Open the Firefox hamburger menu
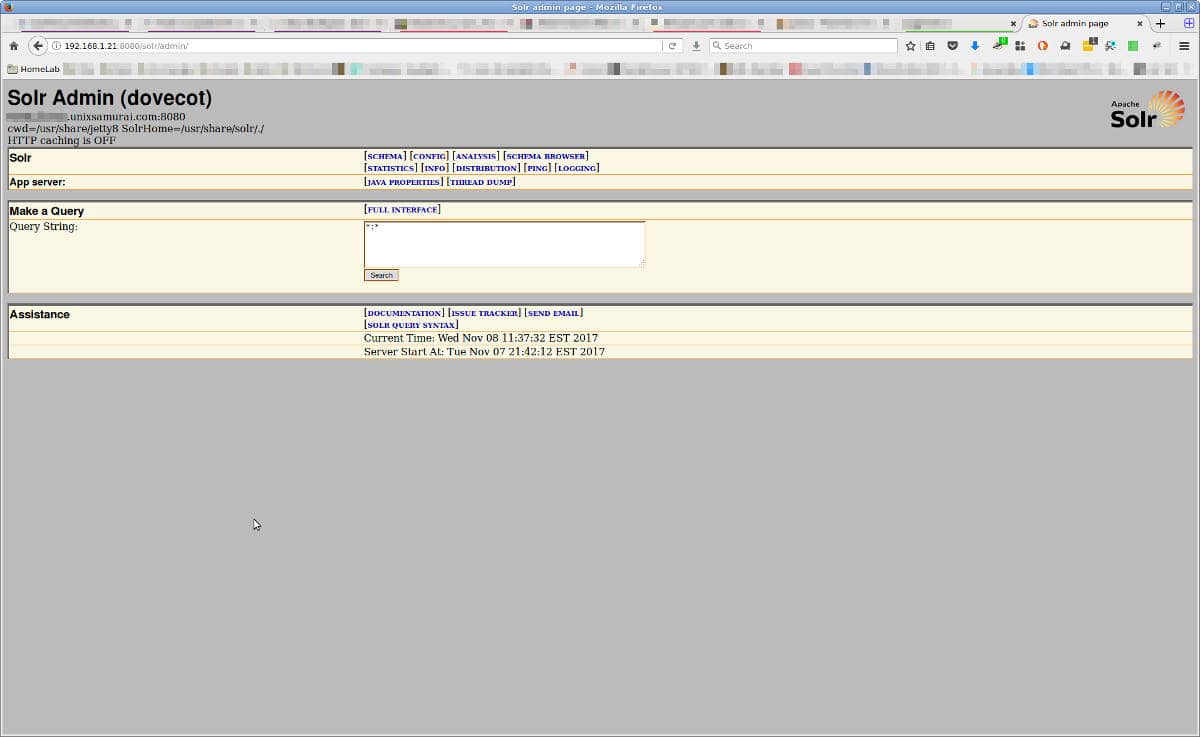1200x737 pixels. pyautogui.click(x=1183, y=46)
